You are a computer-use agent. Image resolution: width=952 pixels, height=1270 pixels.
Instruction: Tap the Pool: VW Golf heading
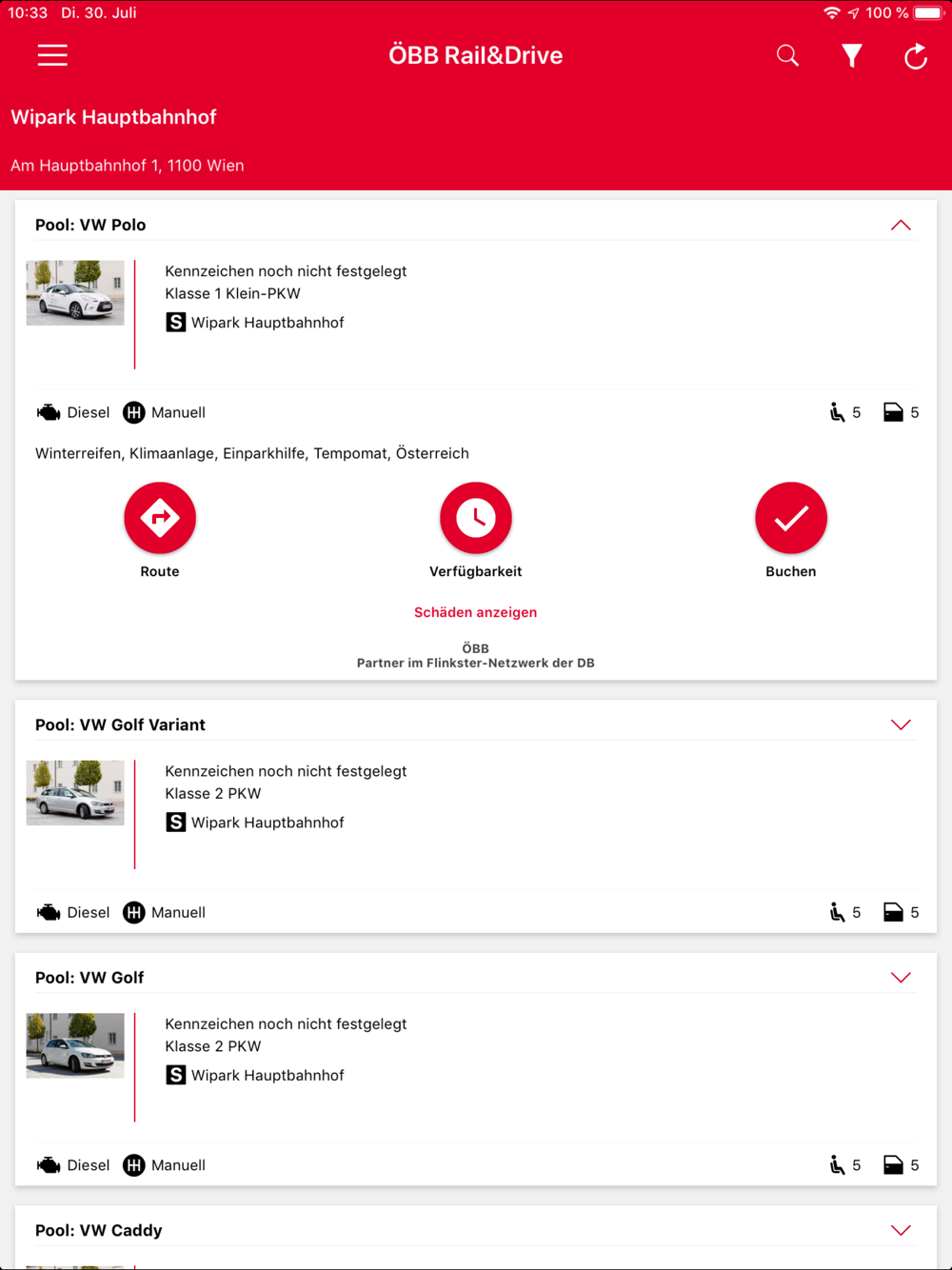89,978
